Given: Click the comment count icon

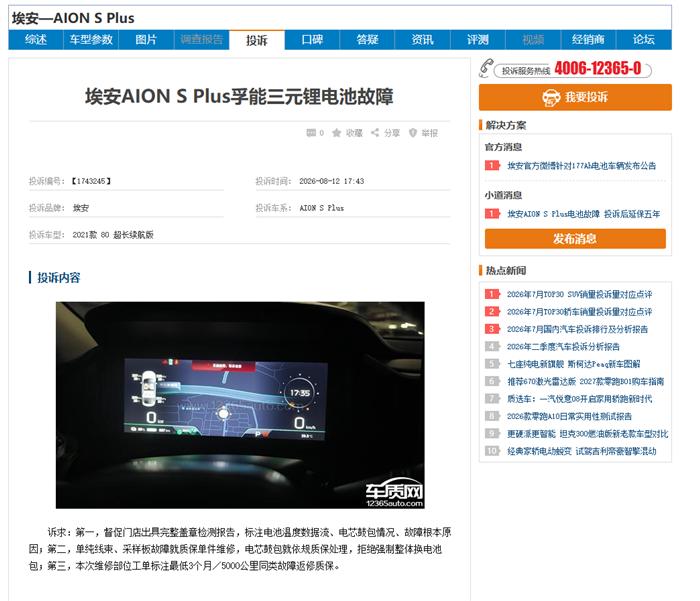Looking at the screenshot, I should point(311,133).
